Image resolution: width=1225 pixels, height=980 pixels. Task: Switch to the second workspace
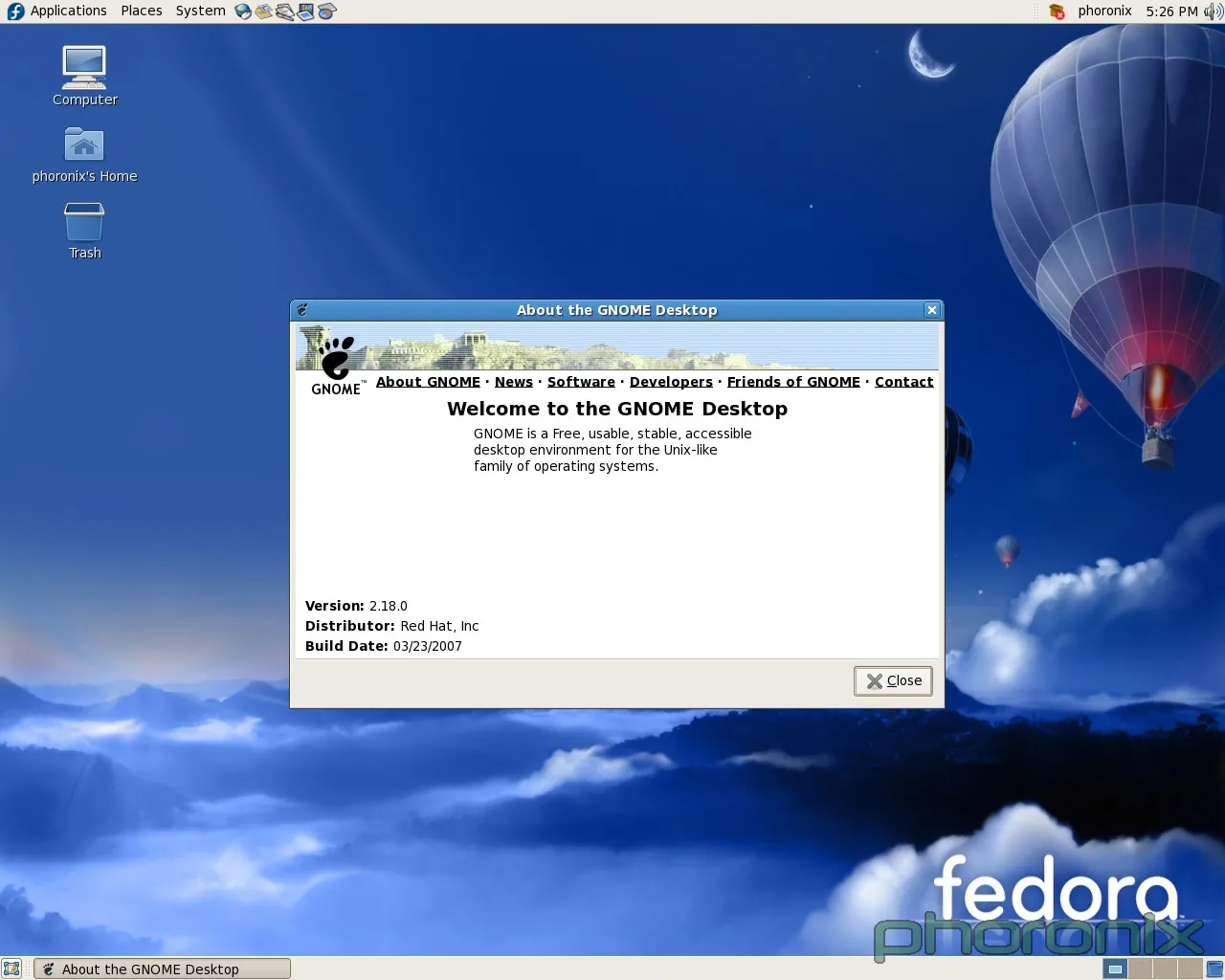pyautogui.click(x=1140, y=969)
